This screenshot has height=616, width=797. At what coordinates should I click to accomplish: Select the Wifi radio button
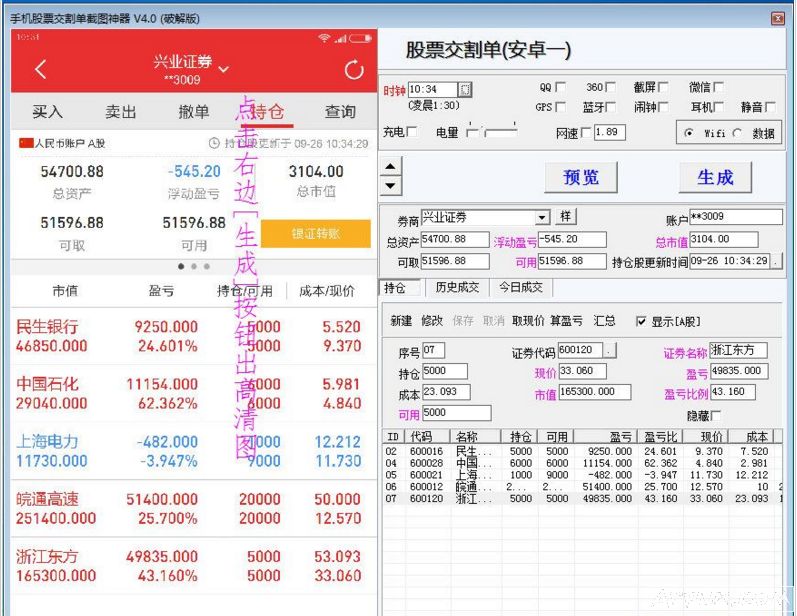[x=689, y=133]
